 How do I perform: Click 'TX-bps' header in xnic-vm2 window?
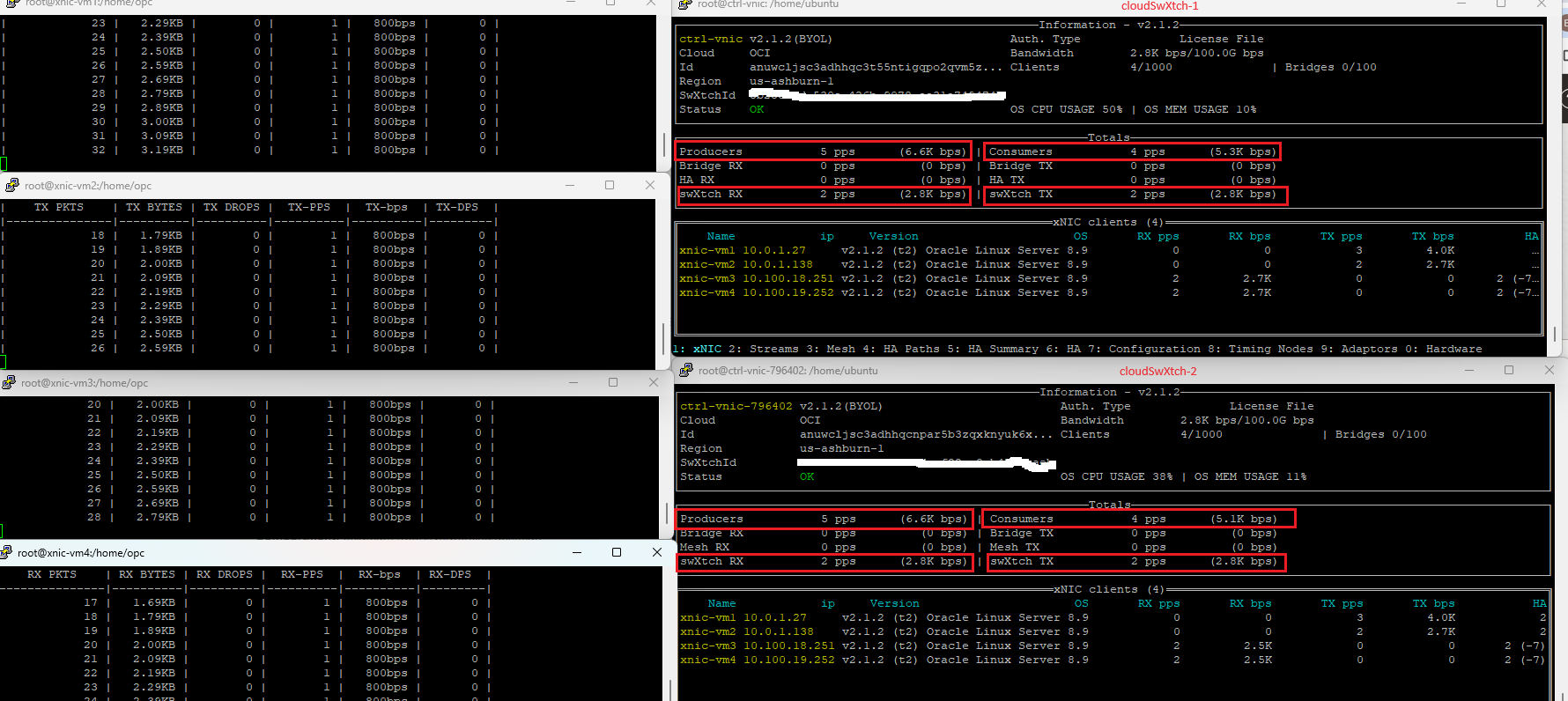tap(387, 208)
